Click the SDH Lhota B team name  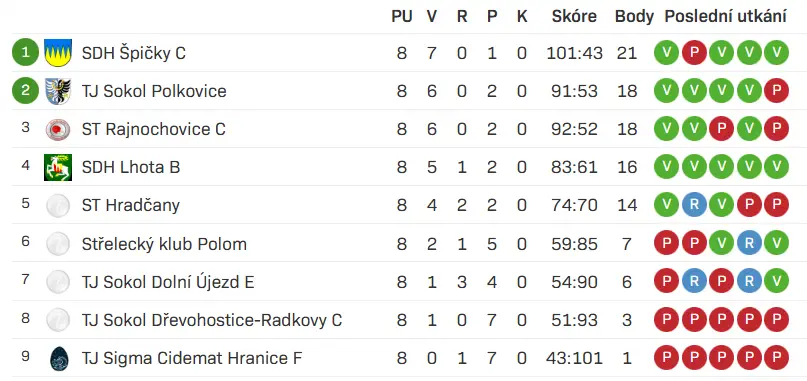[131, 167]
